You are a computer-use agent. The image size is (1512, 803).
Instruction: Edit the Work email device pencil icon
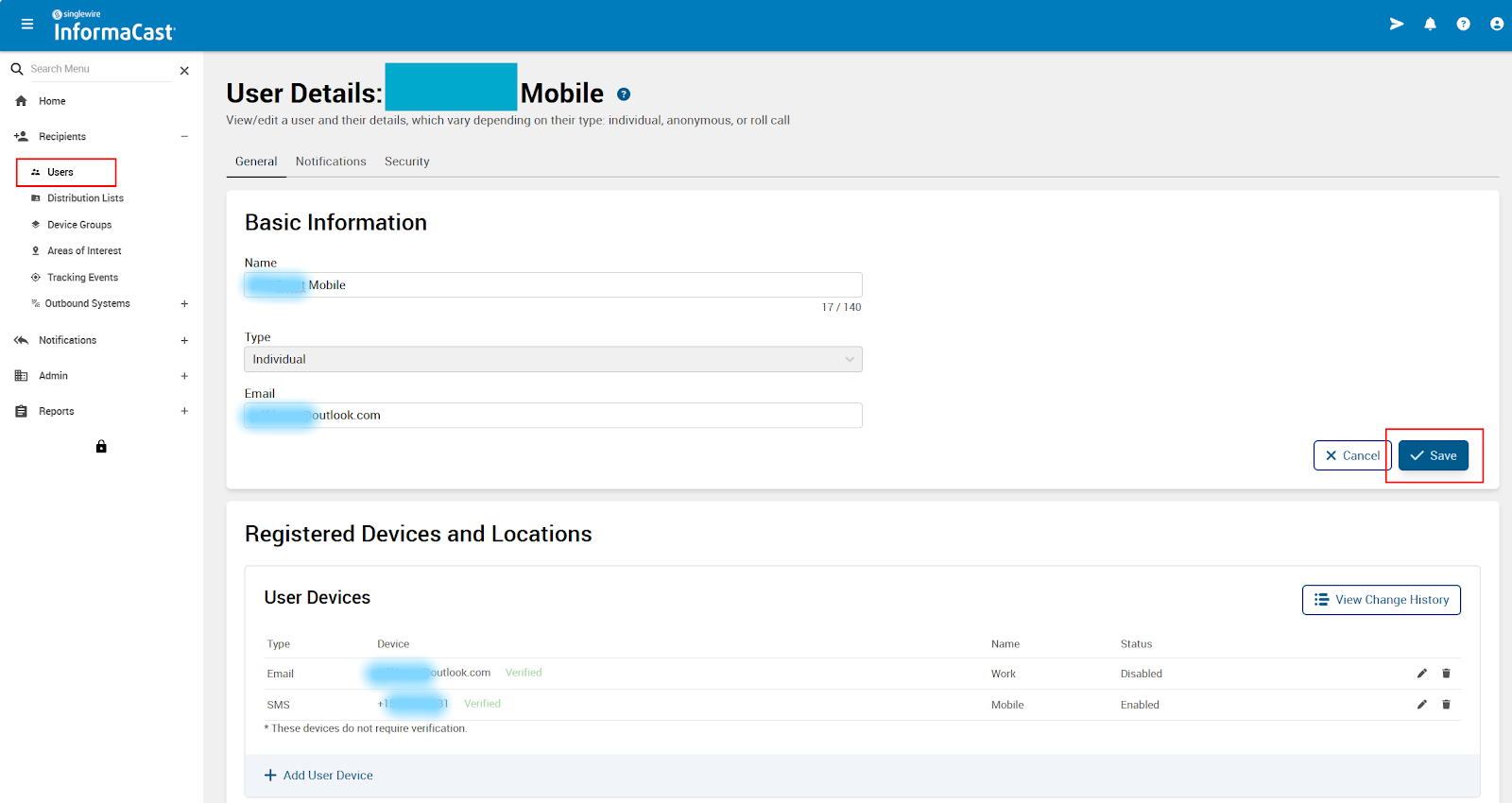1422,674
